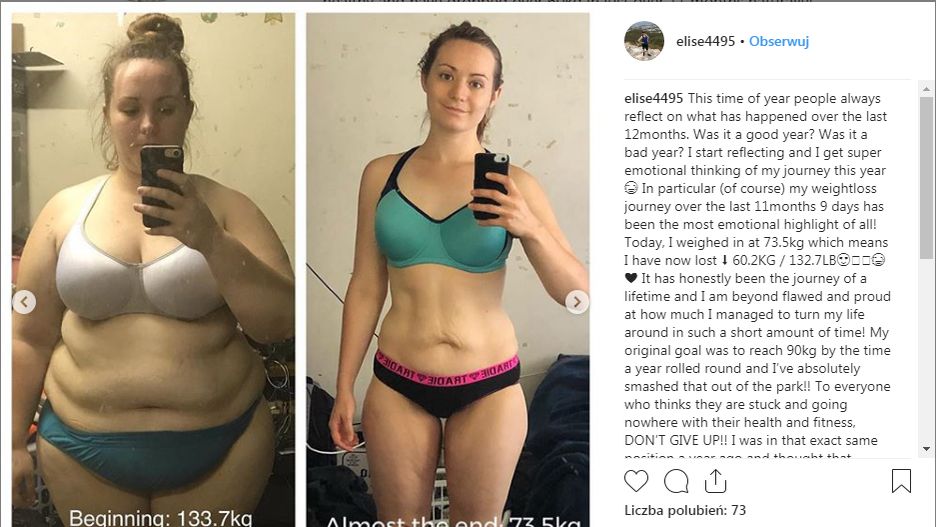Click the empty scrollbar track below thumb
This screenshot has height=527, width=936.
(x=926, y=350)
